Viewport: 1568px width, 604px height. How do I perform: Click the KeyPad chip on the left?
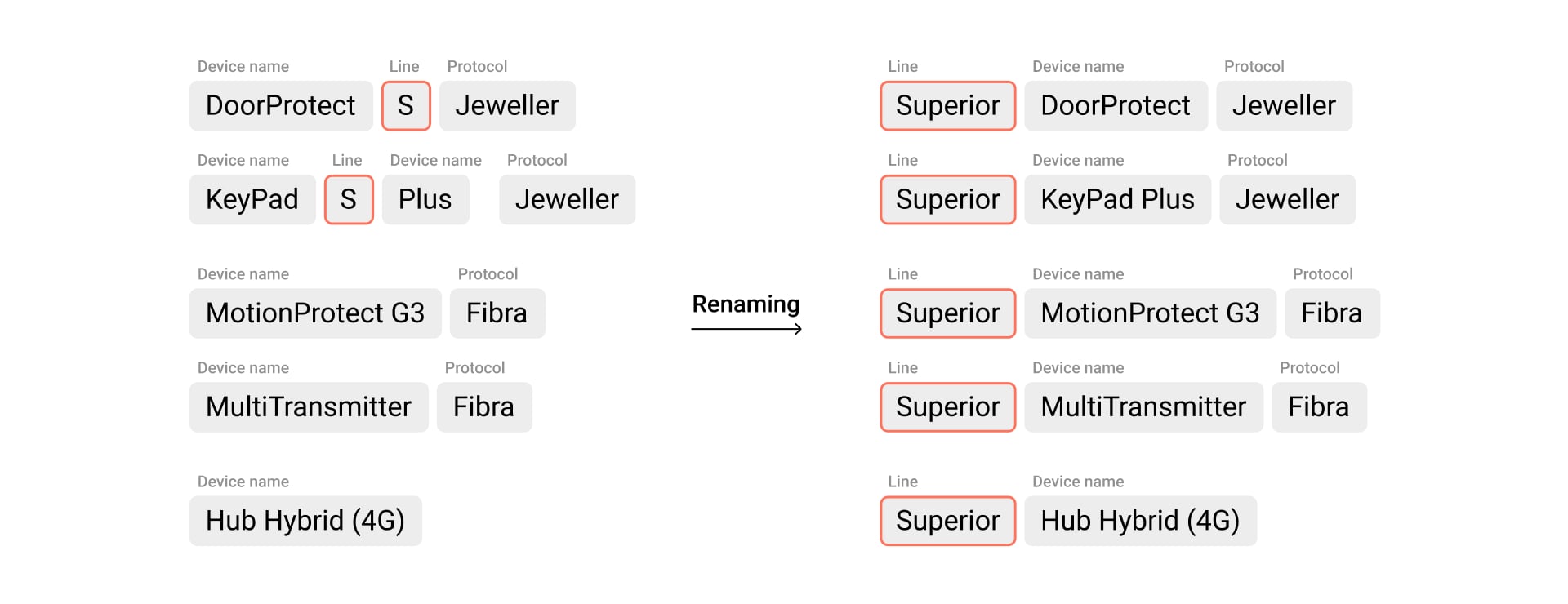point(252,200)
